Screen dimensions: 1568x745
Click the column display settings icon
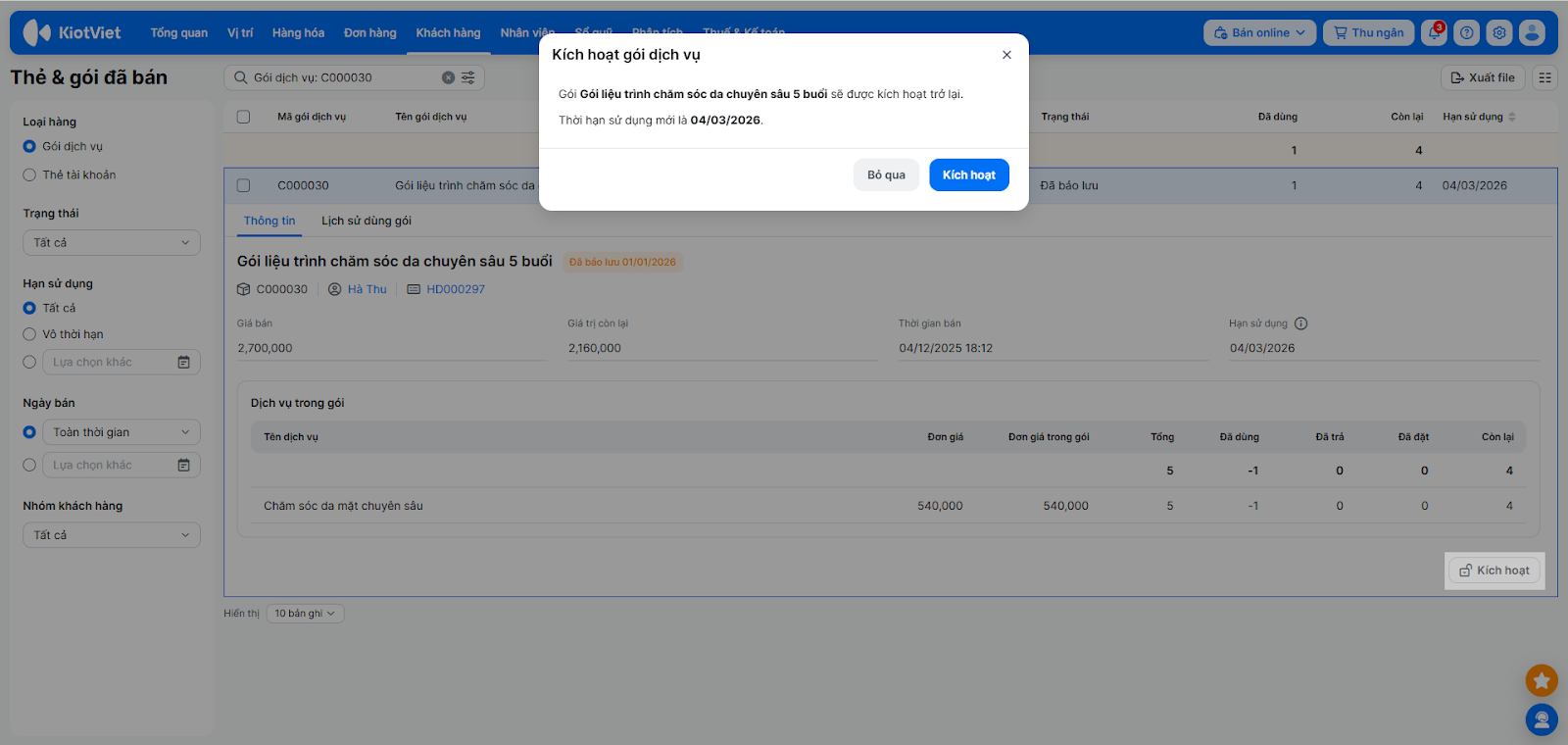pyautogui.click(x=1545, y=77)
